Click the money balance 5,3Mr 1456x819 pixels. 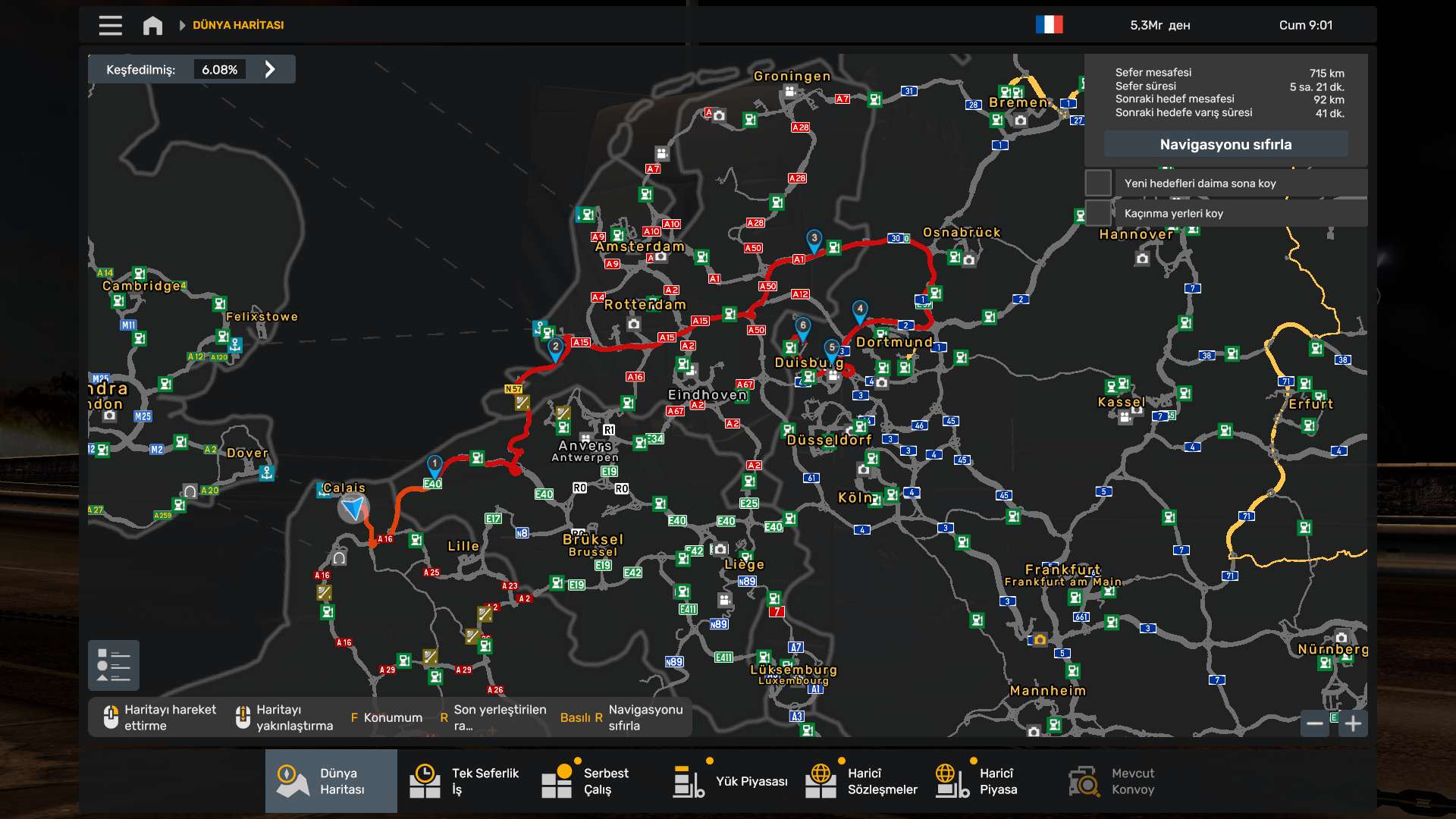coord(1159,25)
